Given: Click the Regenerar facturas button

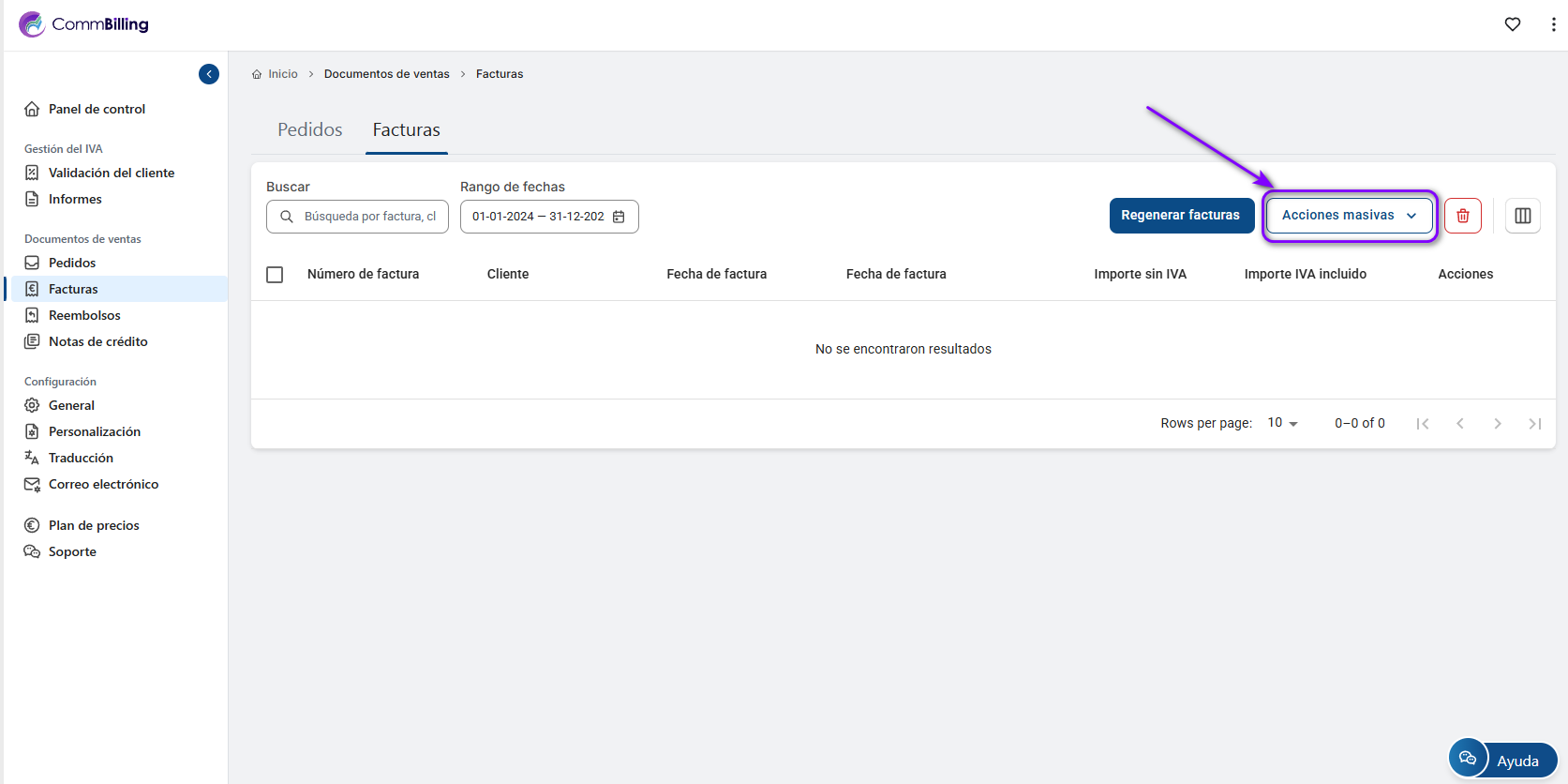Looking at the screenshot, I should click(x=1180, y=216).
